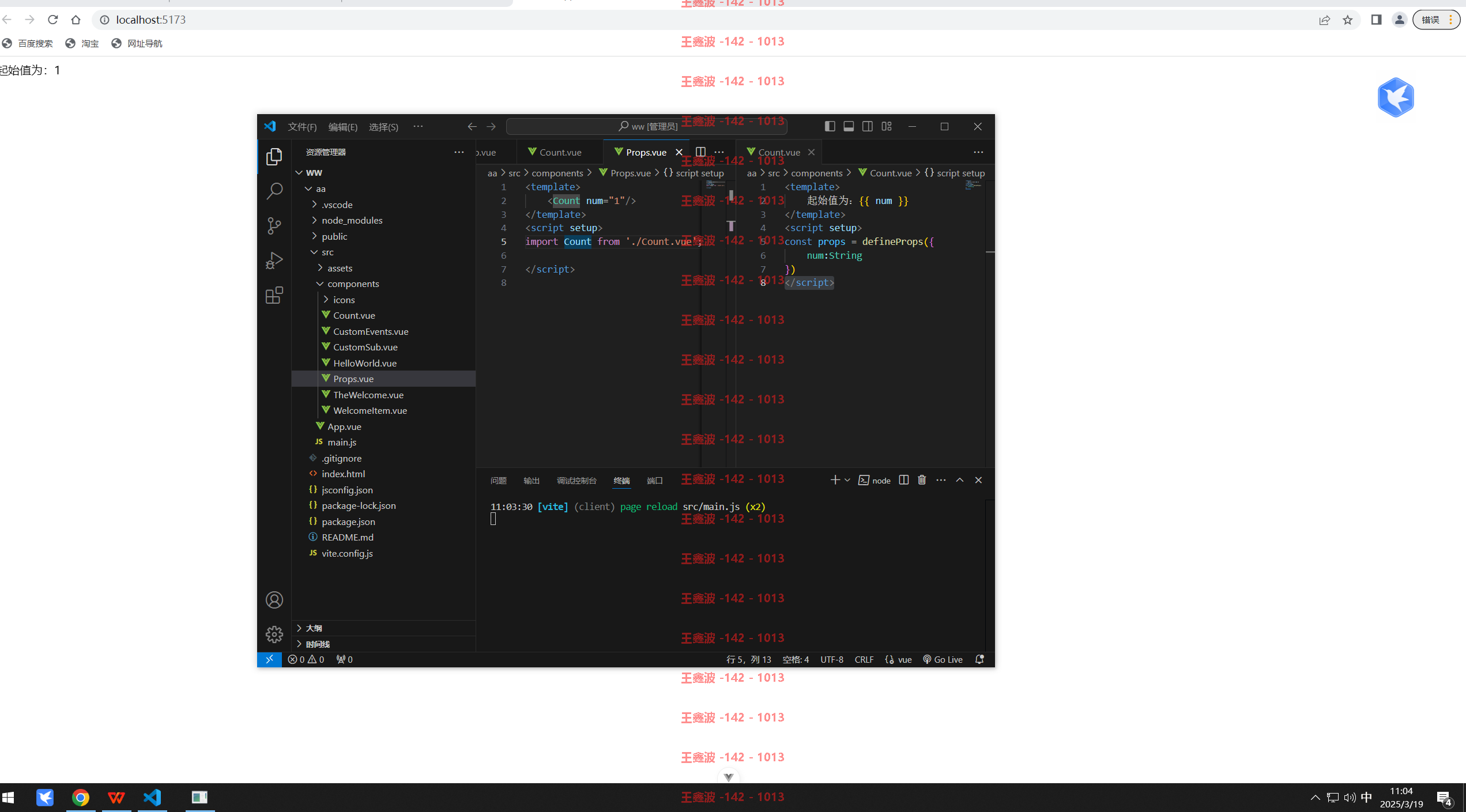The width and height of the screenshot is (1466, 812).
Task: Bookmark this page with star icon
Action: click(x=1347, y=20)
